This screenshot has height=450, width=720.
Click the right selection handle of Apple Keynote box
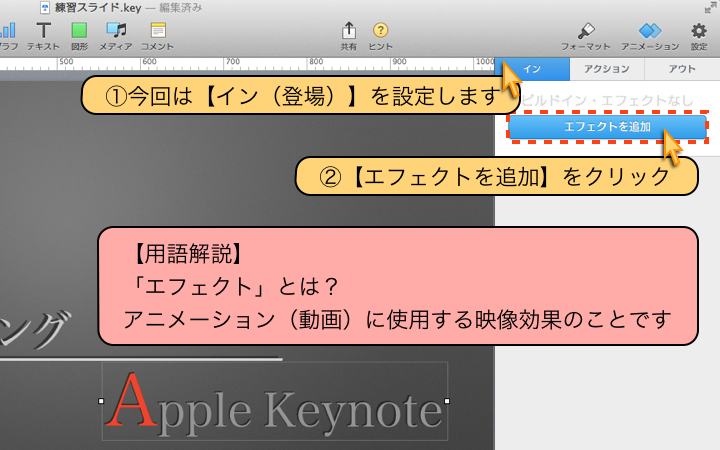click(x=447, y=401)
